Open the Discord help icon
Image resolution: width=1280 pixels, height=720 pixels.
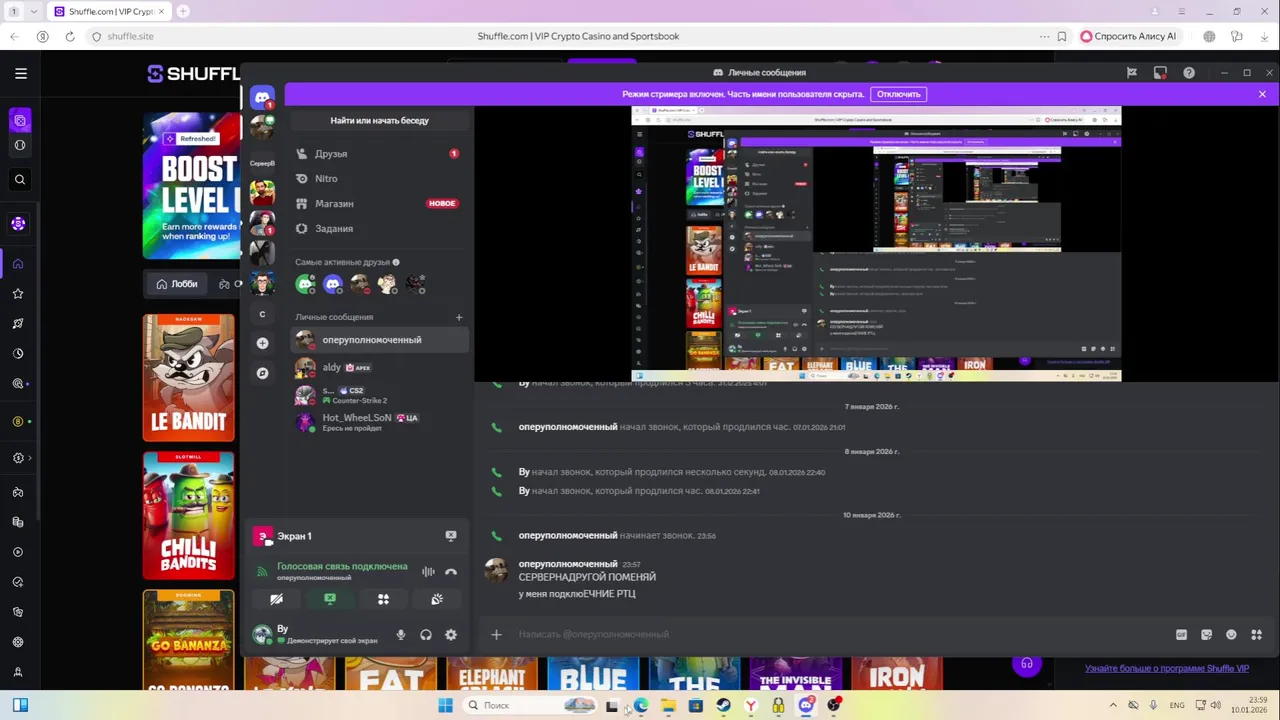tap(1189, 72)
